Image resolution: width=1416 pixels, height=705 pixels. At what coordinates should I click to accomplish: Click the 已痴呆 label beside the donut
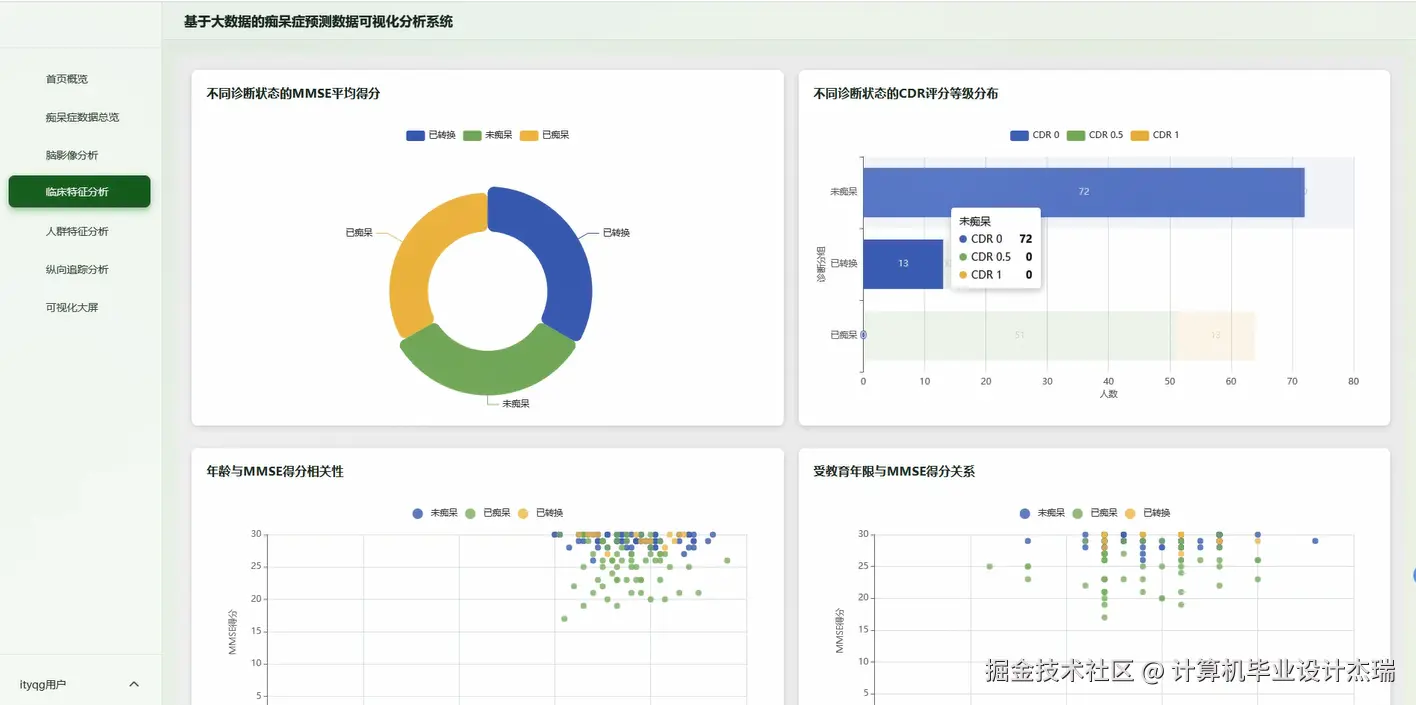pos(359,232)
